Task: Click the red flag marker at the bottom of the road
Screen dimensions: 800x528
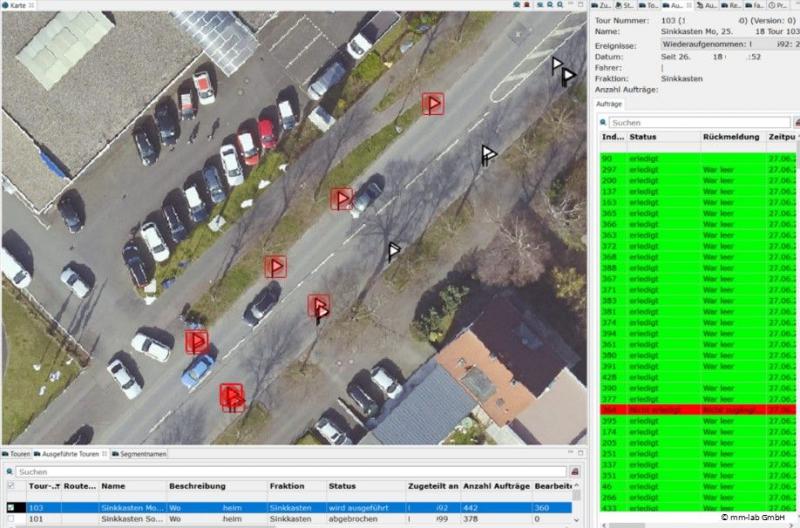Action: pos(232,397)
